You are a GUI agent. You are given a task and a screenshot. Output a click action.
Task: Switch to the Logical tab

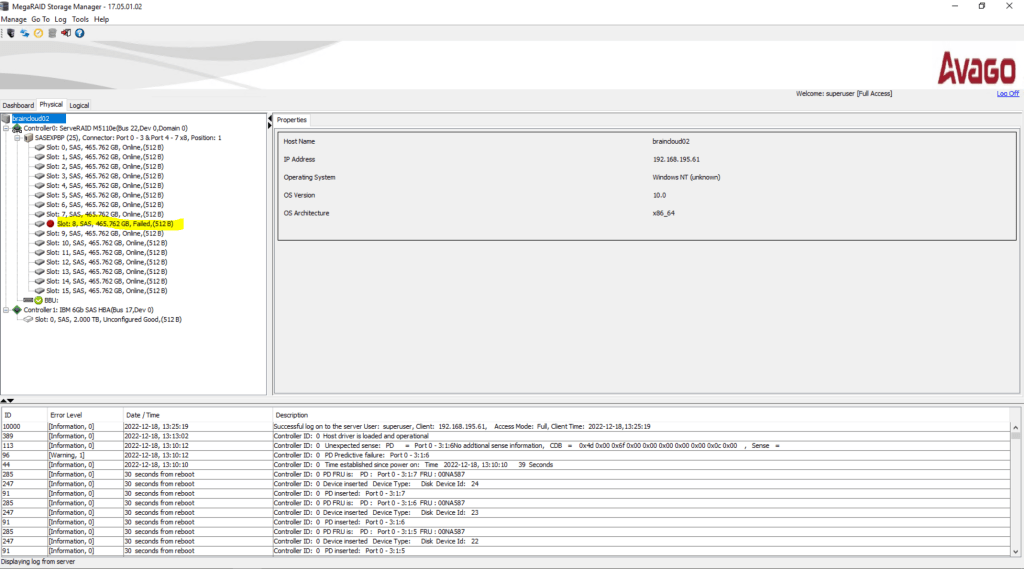tap(79, 105)
